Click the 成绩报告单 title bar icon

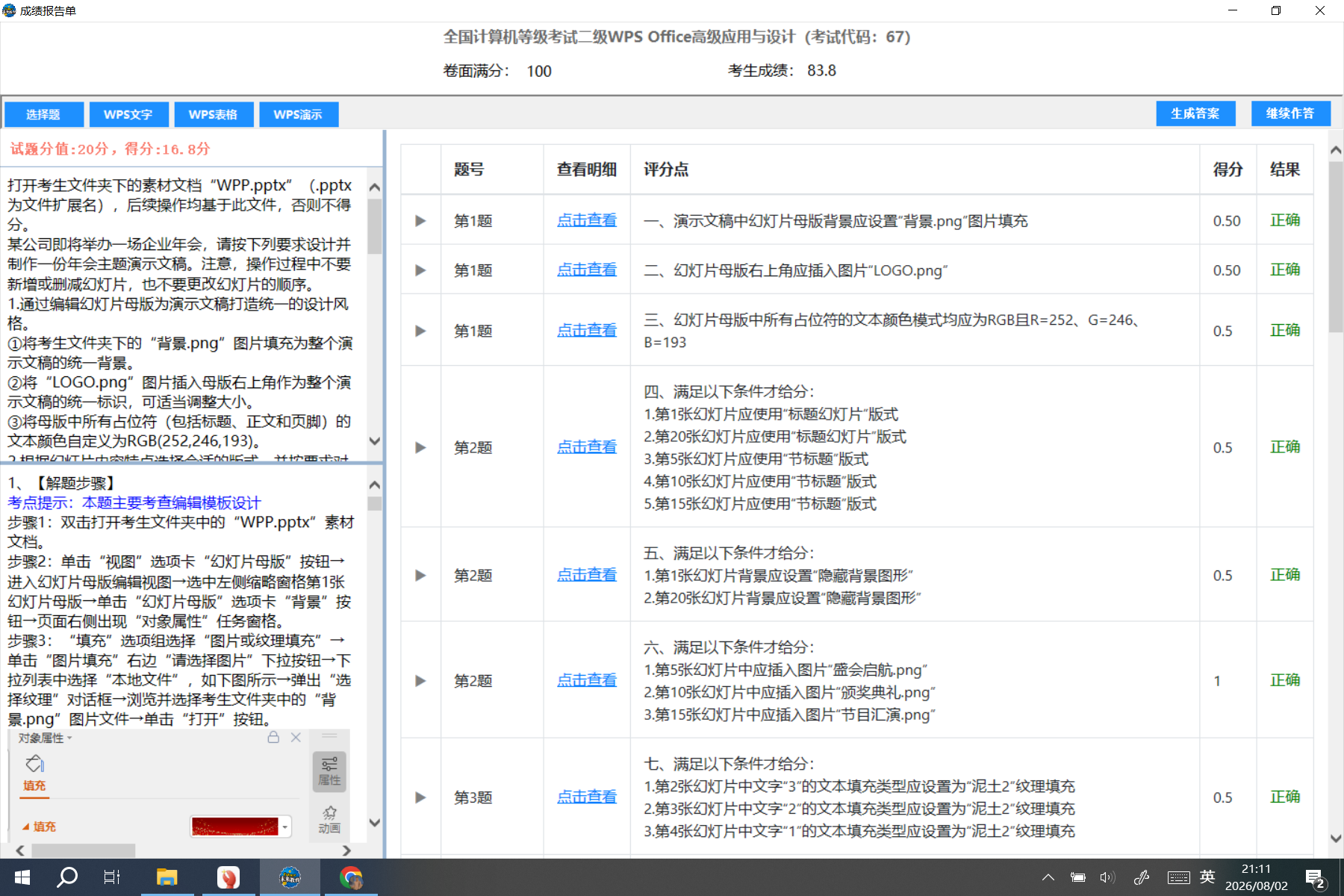coord(9,10)
